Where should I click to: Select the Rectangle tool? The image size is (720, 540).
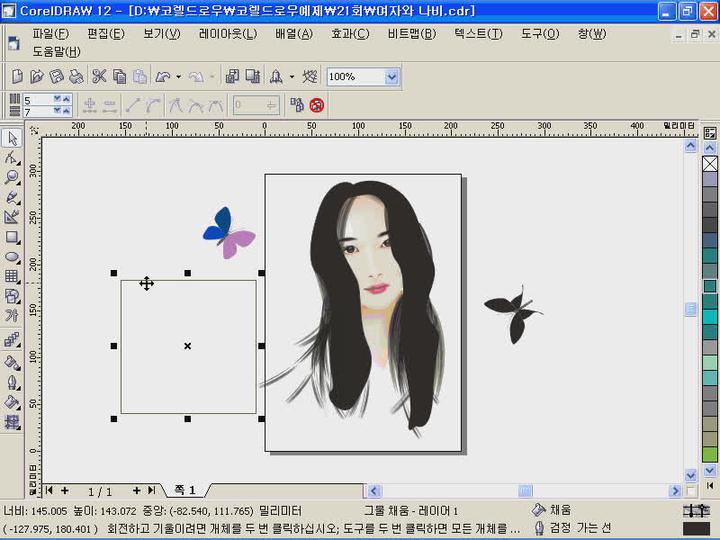pos(12,237)
